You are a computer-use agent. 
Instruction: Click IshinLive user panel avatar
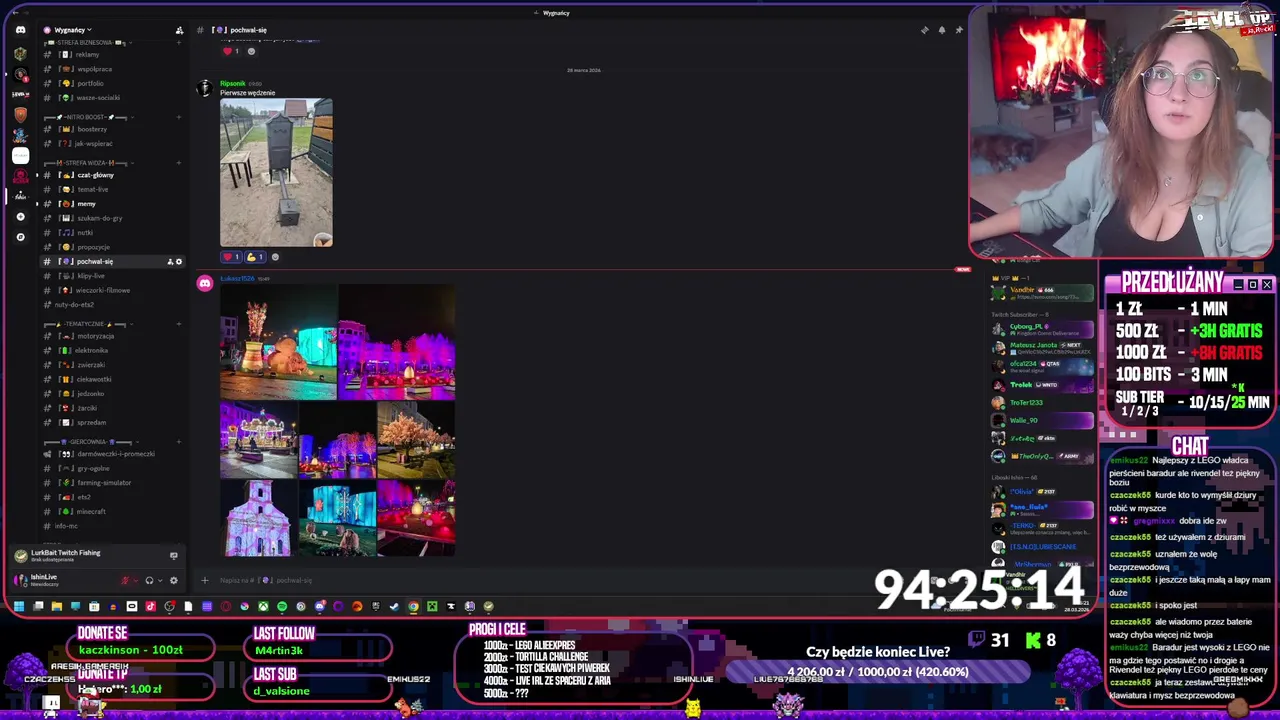tap(21, 580)
